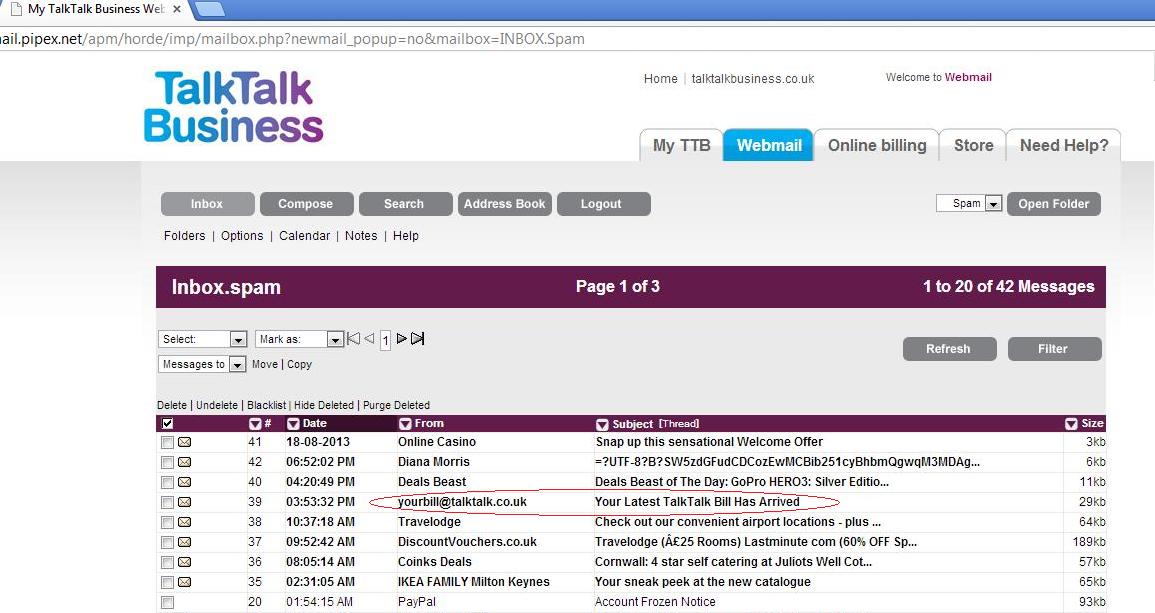Go to the next page arrow
1155x613 pixels.
[401, 339]
